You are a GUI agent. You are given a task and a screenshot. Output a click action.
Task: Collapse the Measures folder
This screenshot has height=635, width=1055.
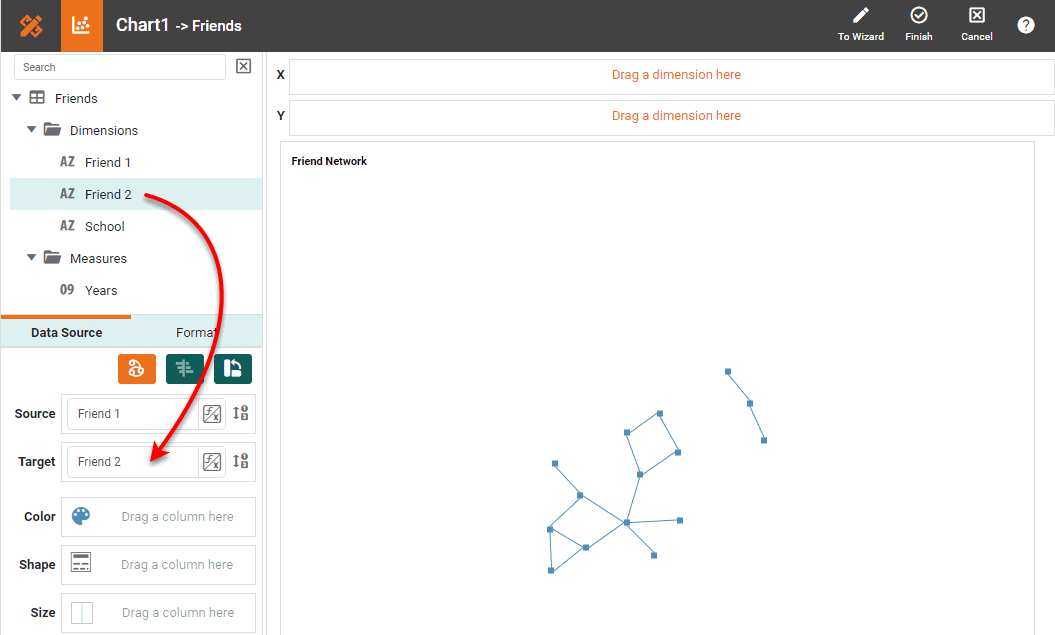(31, 257)
